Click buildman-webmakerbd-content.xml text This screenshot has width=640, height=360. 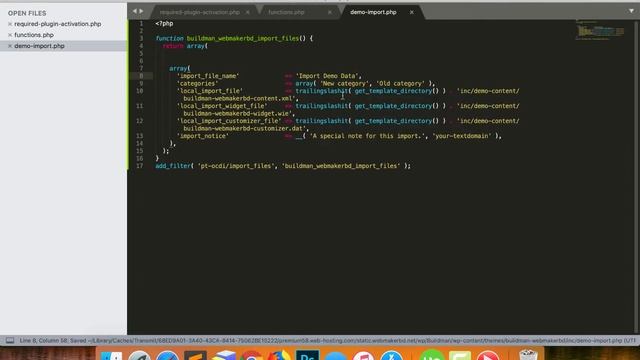(238, 98)
